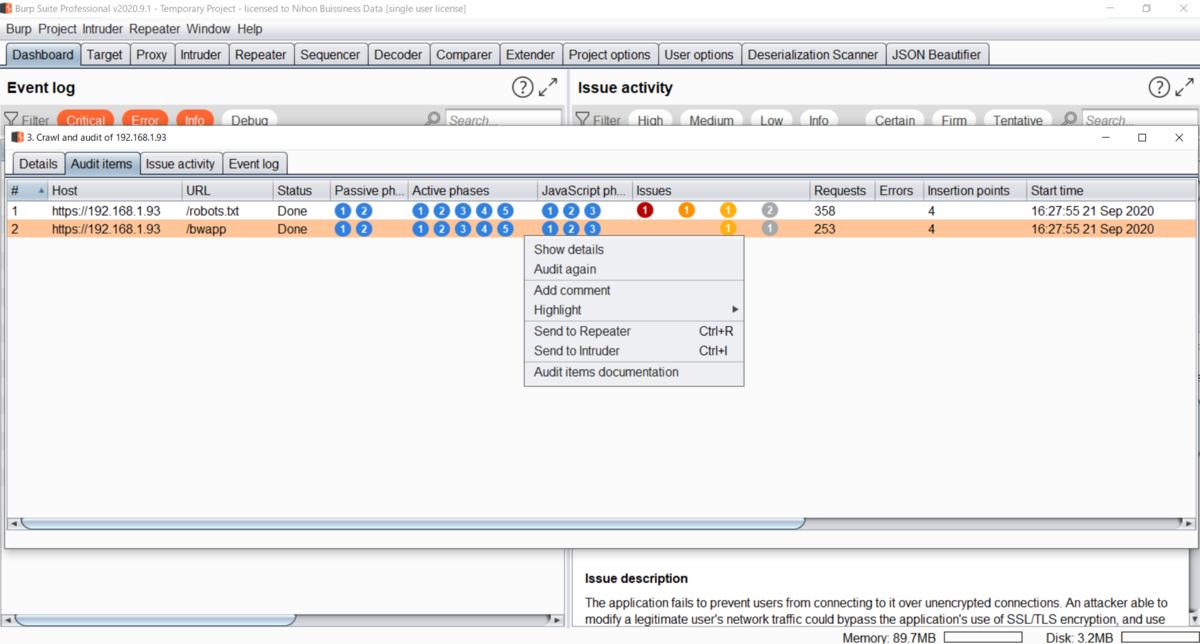Screen dimensions: 1200x644
Task: Switch to the Target tab
Action: point(105,55)
